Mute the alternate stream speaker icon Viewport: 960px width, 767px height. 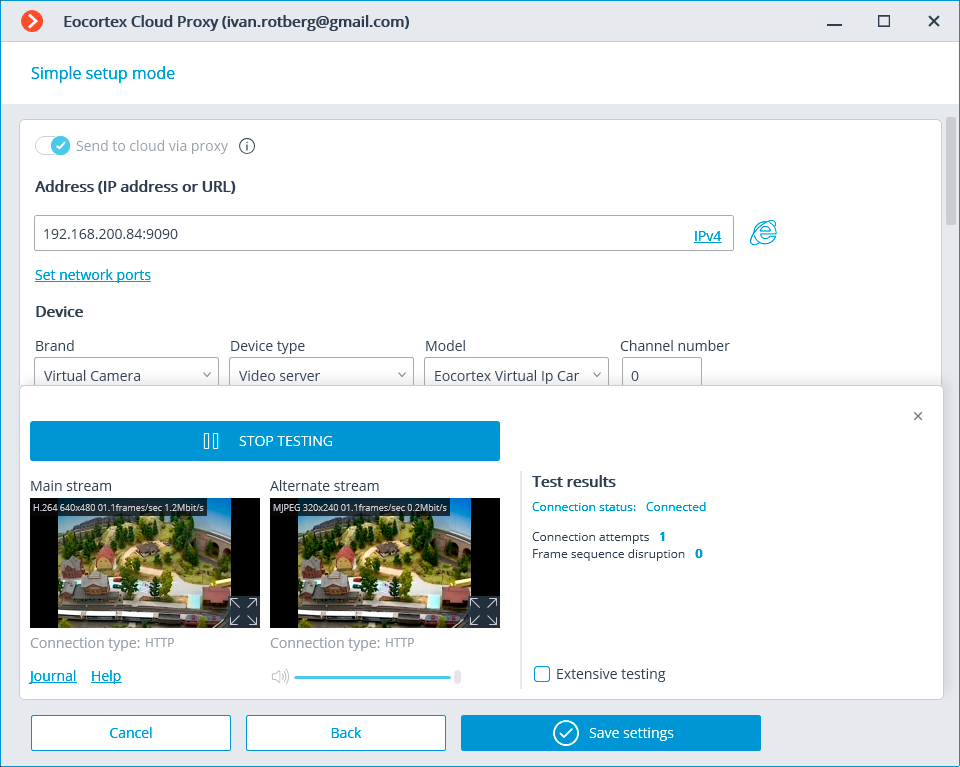click(279, 676)
